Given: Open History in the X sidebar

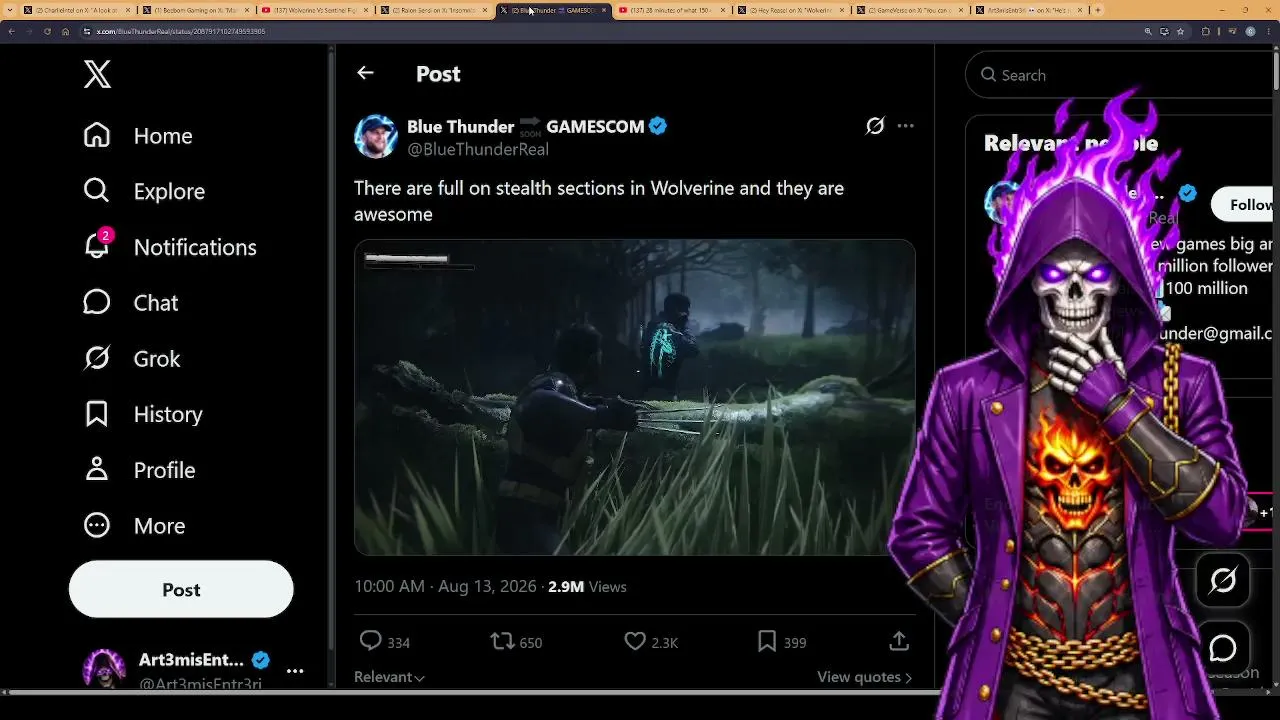Looking at the screenshot, I should point(143,414).
